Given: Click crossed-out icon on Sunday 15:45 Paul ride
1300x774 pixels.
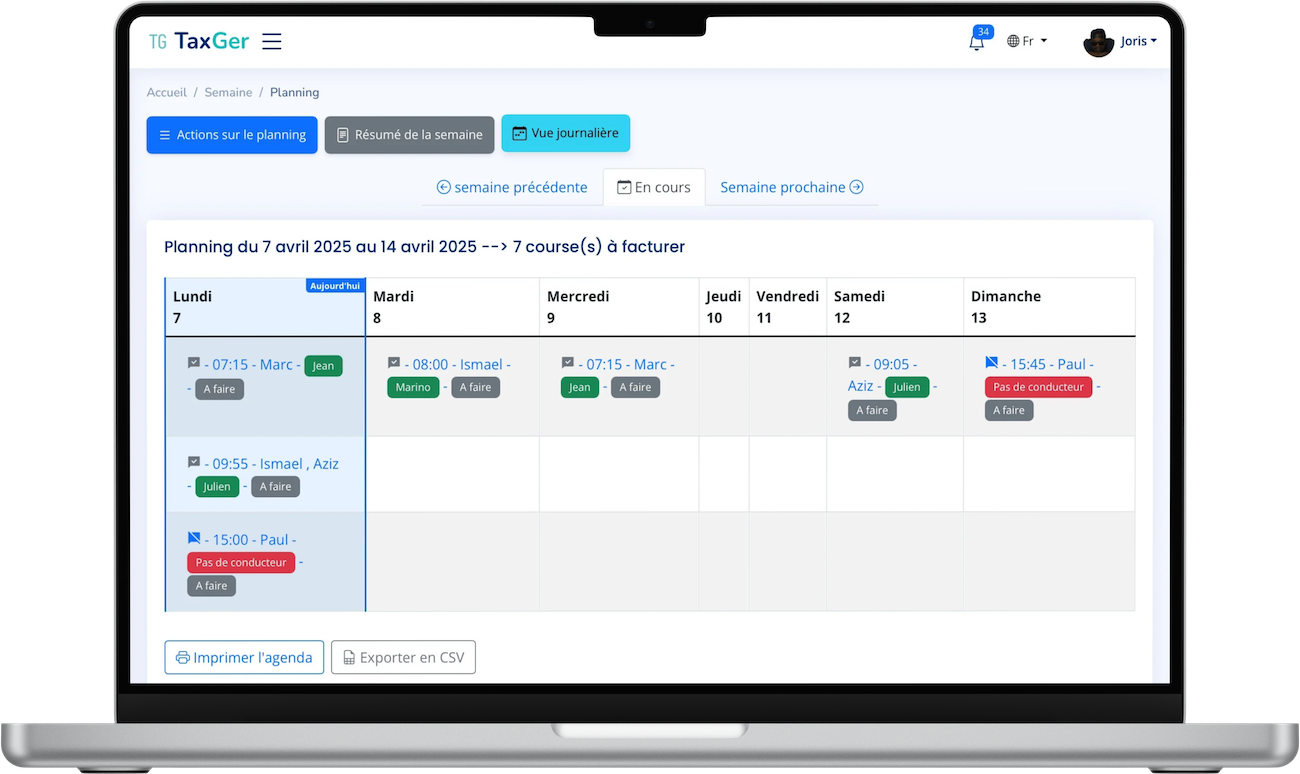Looking at the screenshot, I should point(992,363).
